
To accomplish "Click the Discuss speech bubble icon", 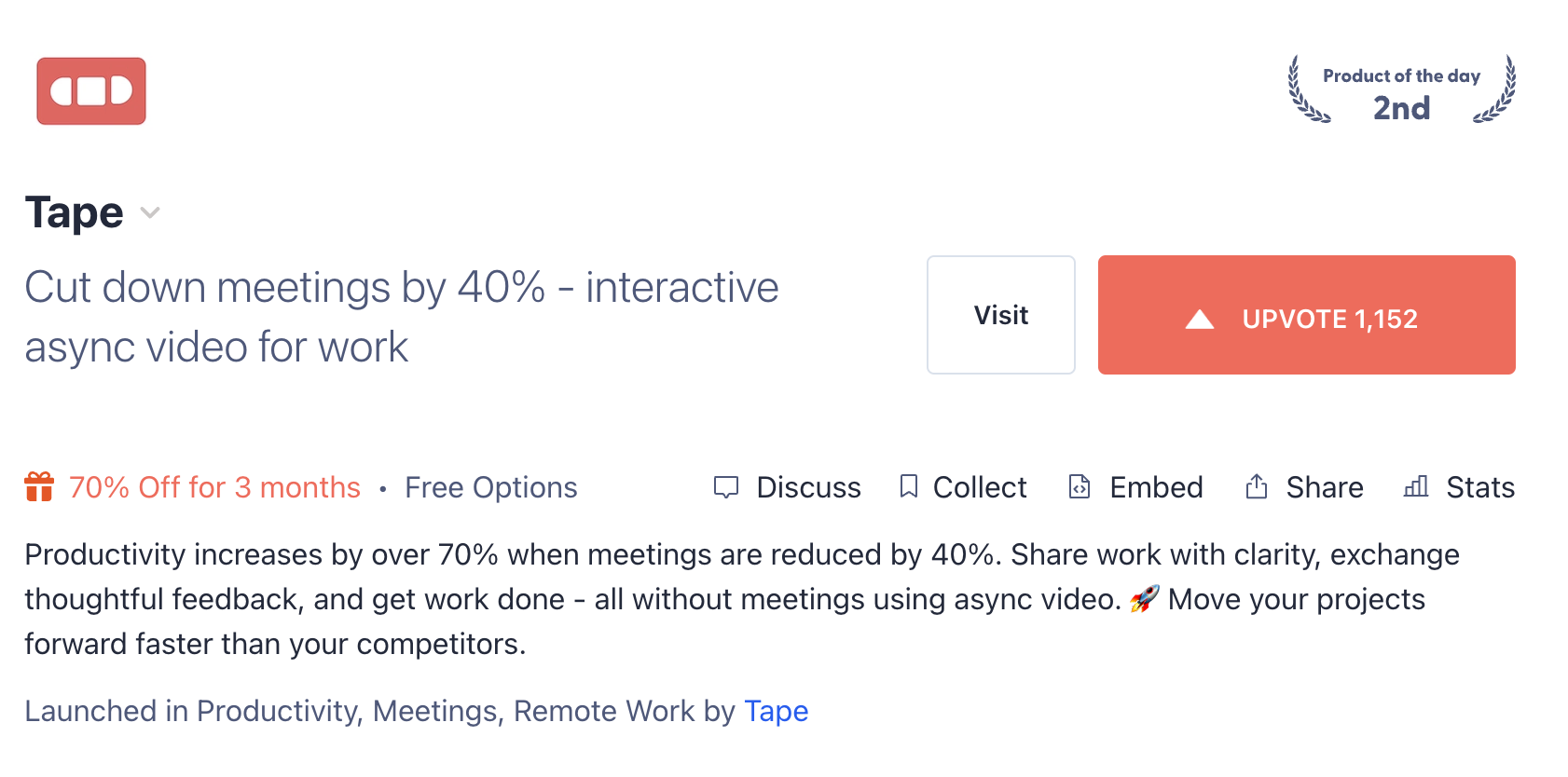I will tap(725, 487).
